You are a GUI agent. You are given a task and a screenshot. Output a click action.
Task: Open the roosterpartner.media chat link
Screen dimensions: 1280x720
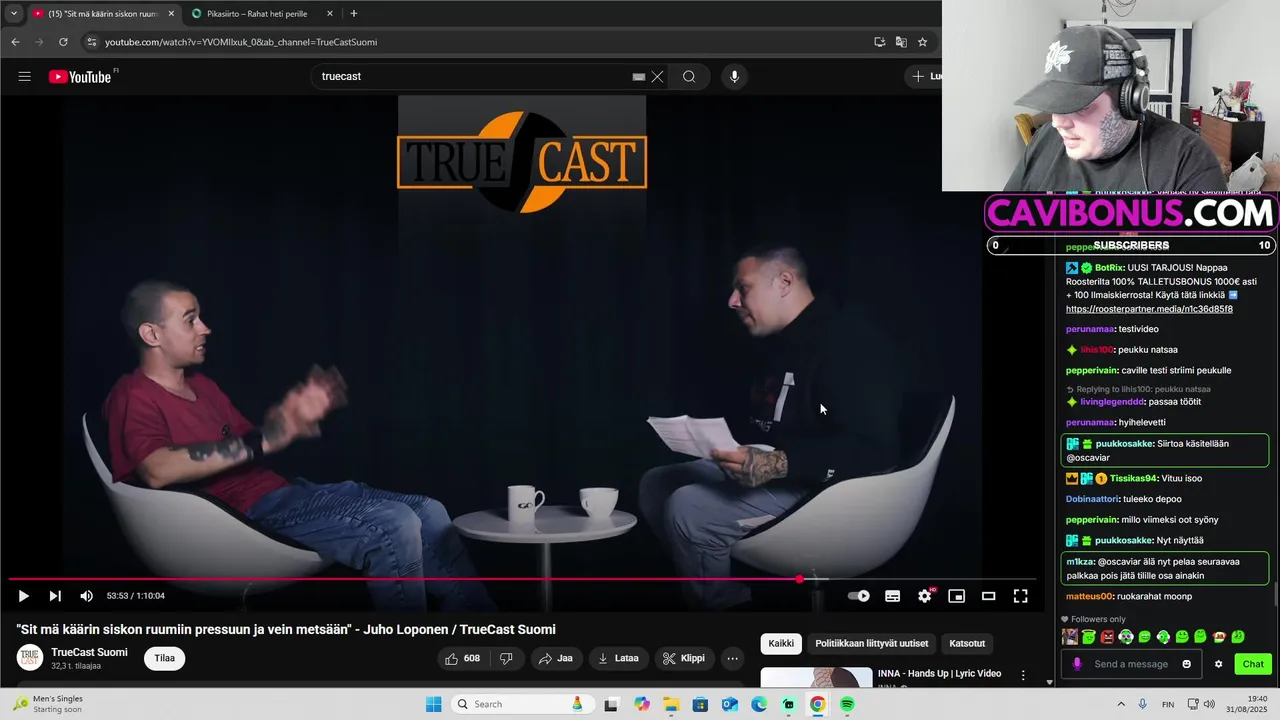(1149, 309)
